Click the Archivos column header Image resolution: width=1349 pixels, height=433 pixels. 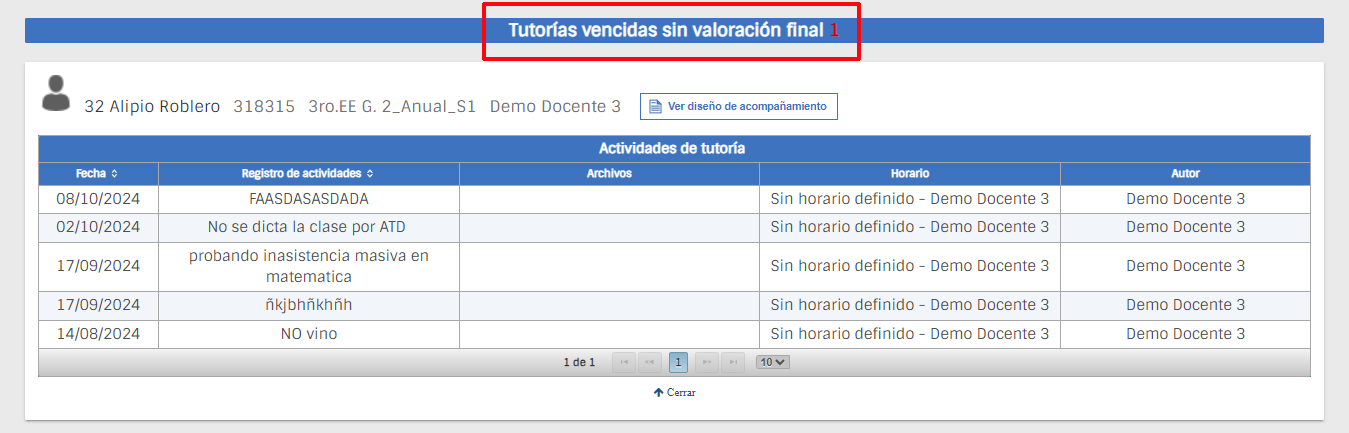click(609, 174)
